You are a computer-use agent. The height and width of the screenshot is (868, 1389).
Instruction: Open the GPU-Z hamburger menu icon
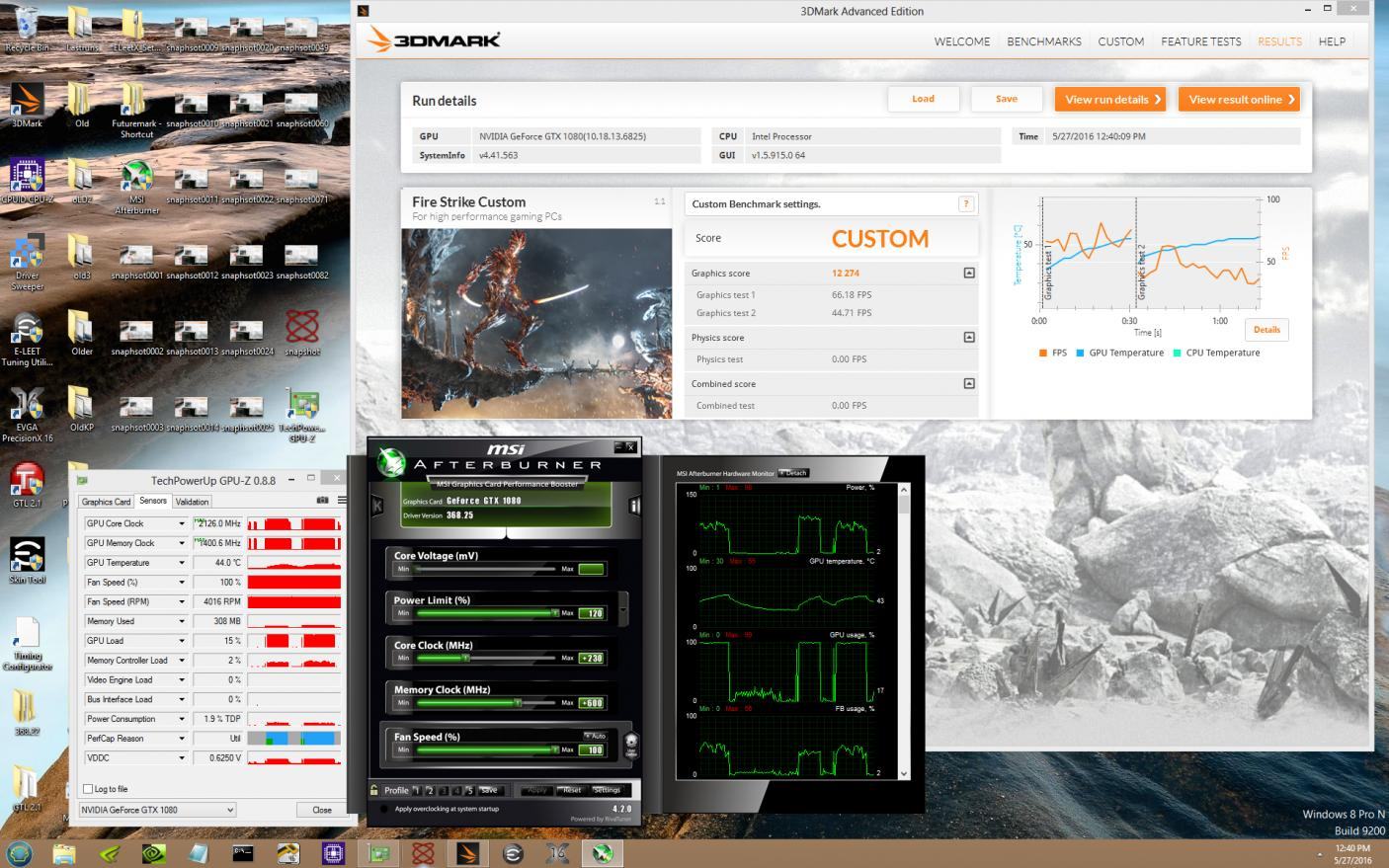(342, 501)
